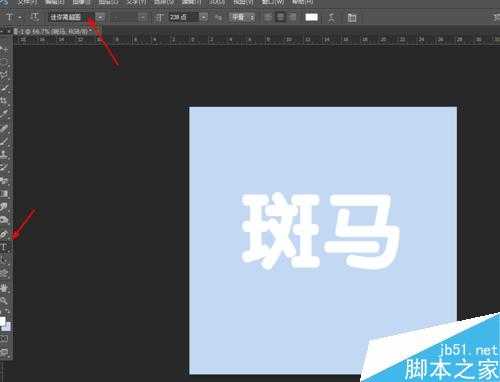Expand the font style dropdown arrow
This screenshot has height=382, width=500.
click(143, 17)
